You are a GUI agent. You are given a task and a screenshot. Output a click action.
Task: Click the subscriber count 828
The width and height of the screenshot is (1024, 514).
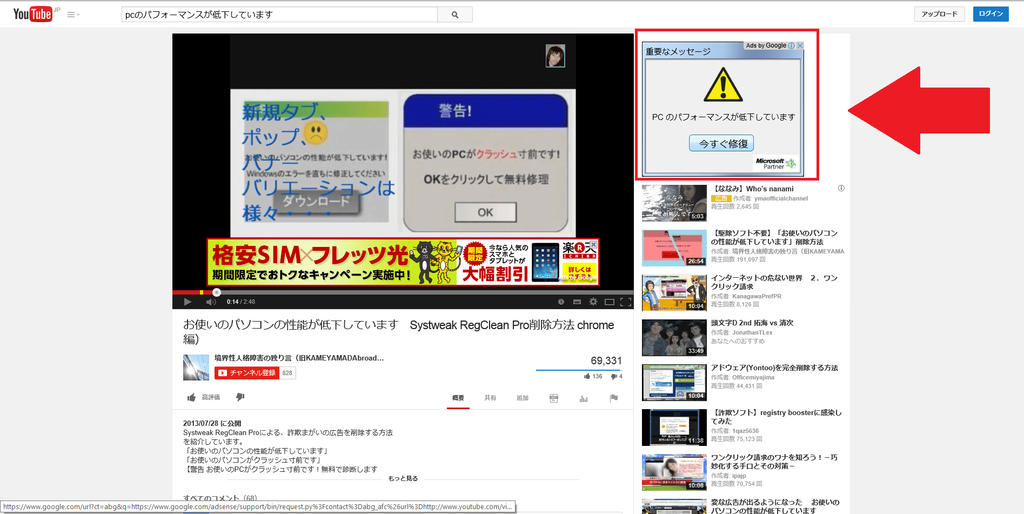[x=287, y=372]
